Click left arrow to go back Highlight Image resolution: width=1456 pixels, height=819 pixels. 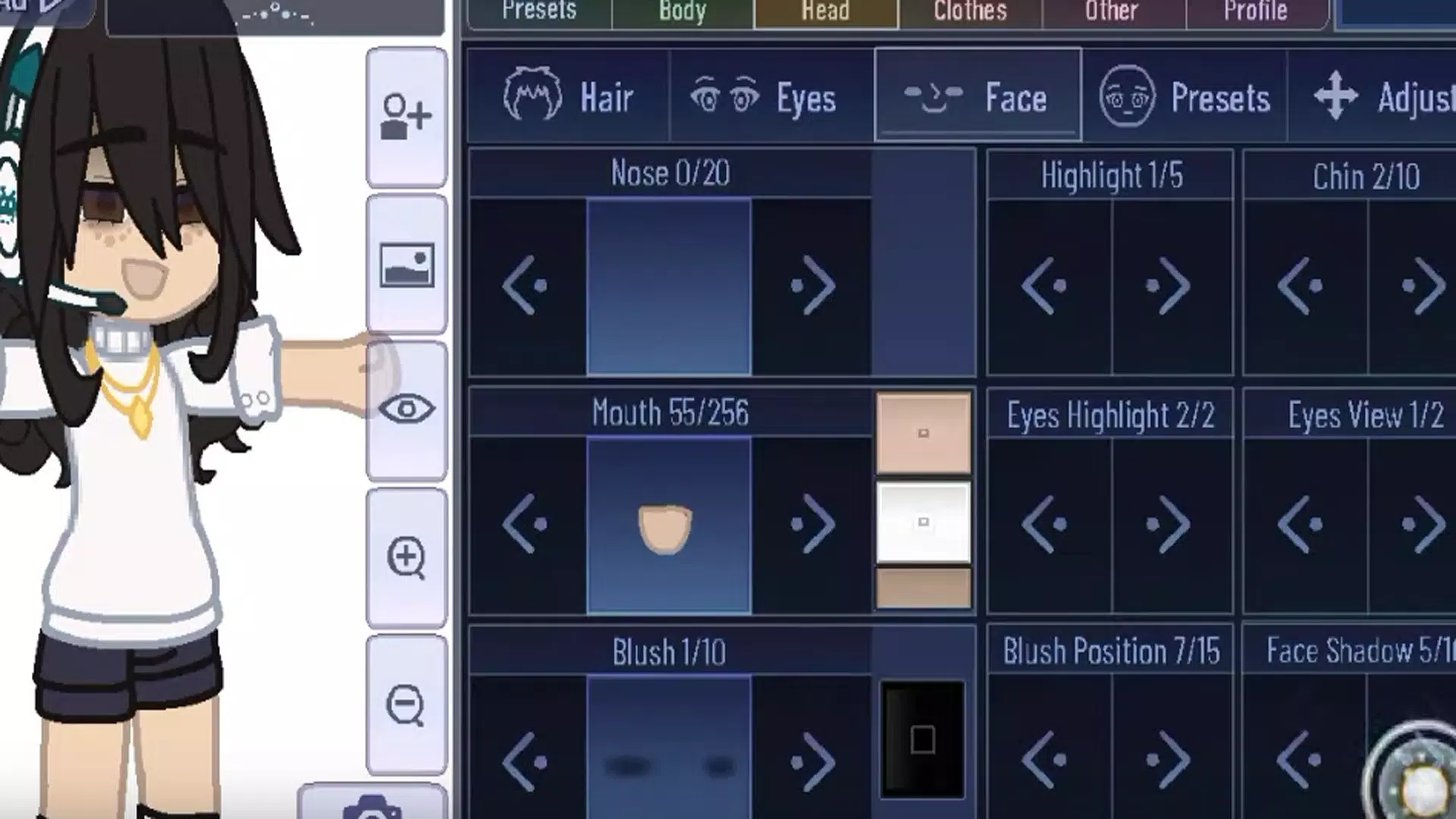tap(1047, 286)
